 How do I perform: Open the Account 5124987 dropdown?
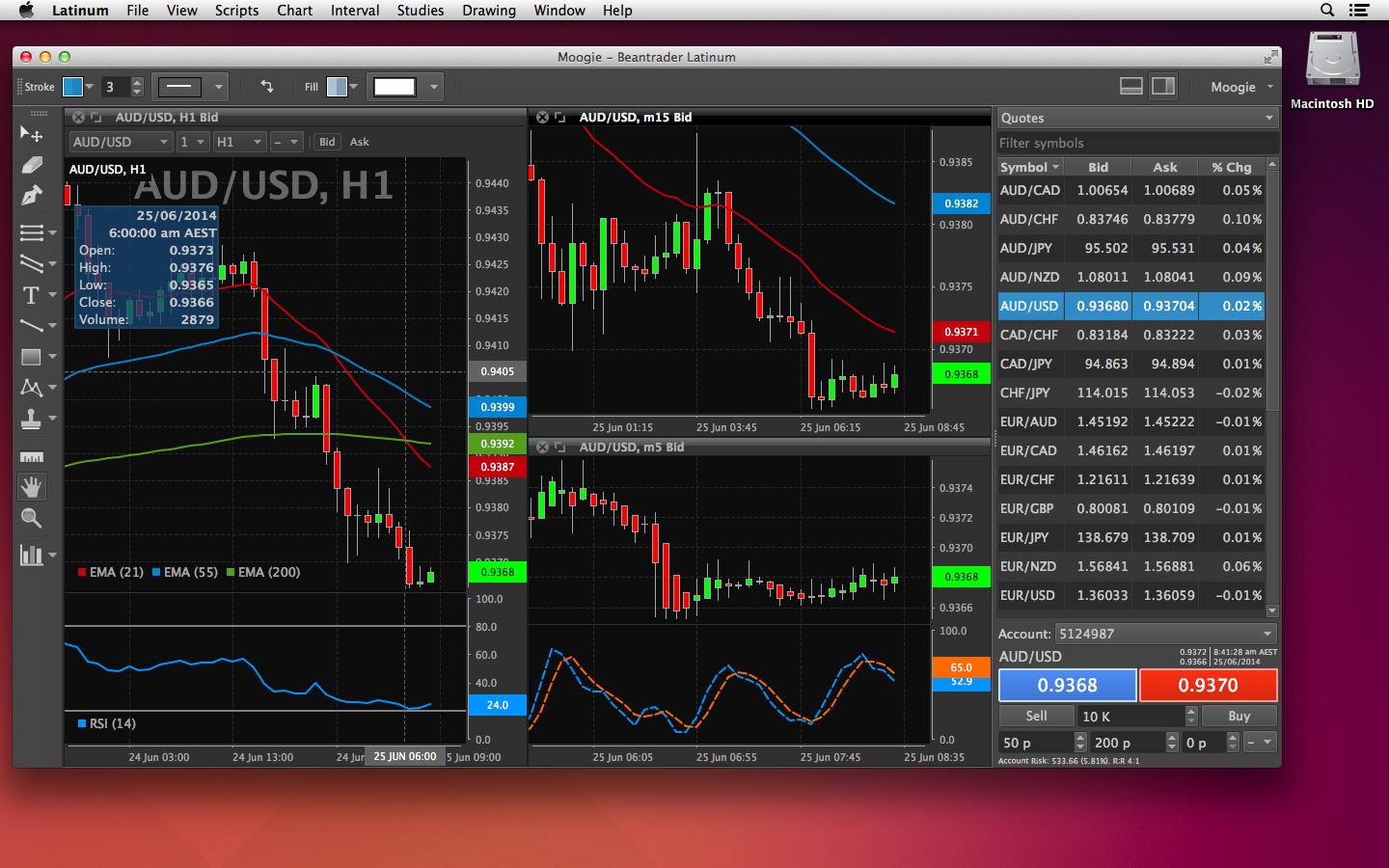click(x=1166, y=634)
